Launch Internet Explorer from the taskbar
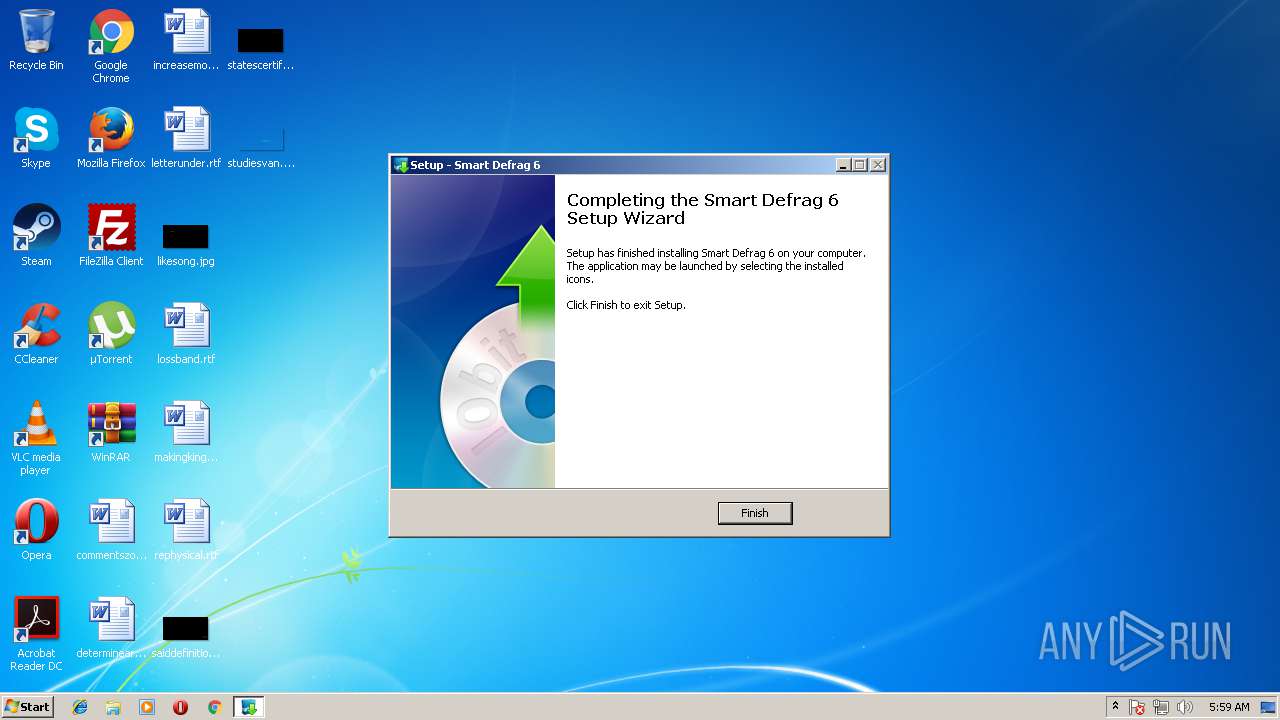Viewport: 1280px width, 720px height. [x=80, y=707]
